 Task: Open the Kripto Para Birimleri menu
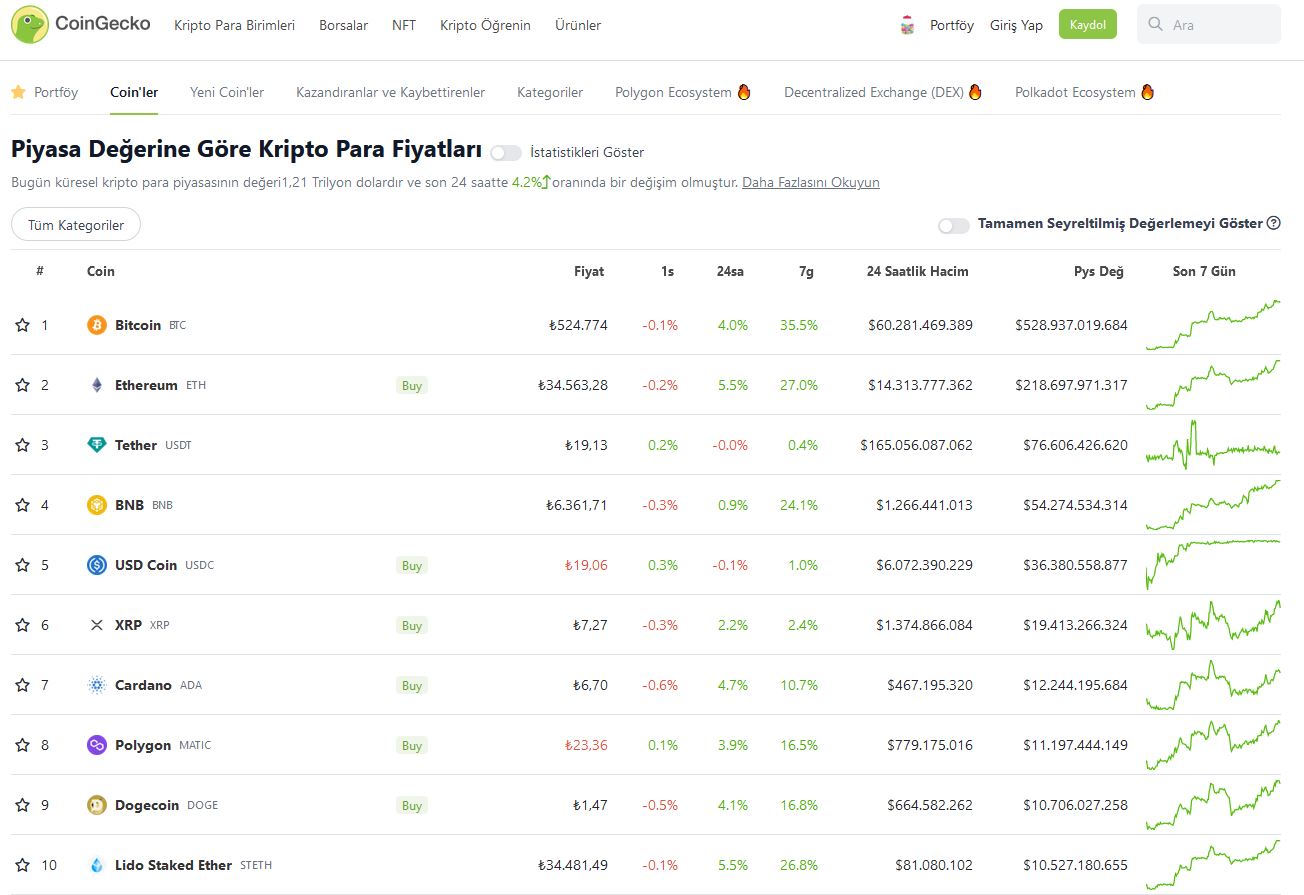pos(234,25)
